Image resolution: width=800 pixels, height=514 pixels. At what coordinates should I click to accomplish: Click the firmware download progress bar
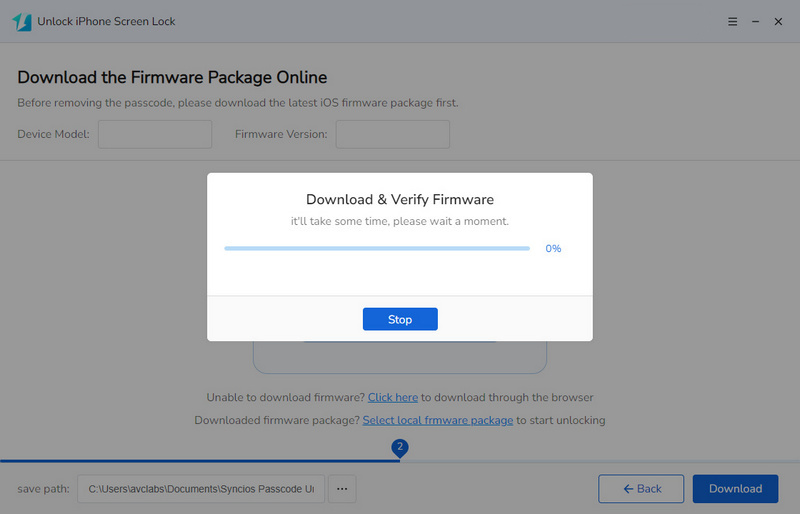(377, 248)
